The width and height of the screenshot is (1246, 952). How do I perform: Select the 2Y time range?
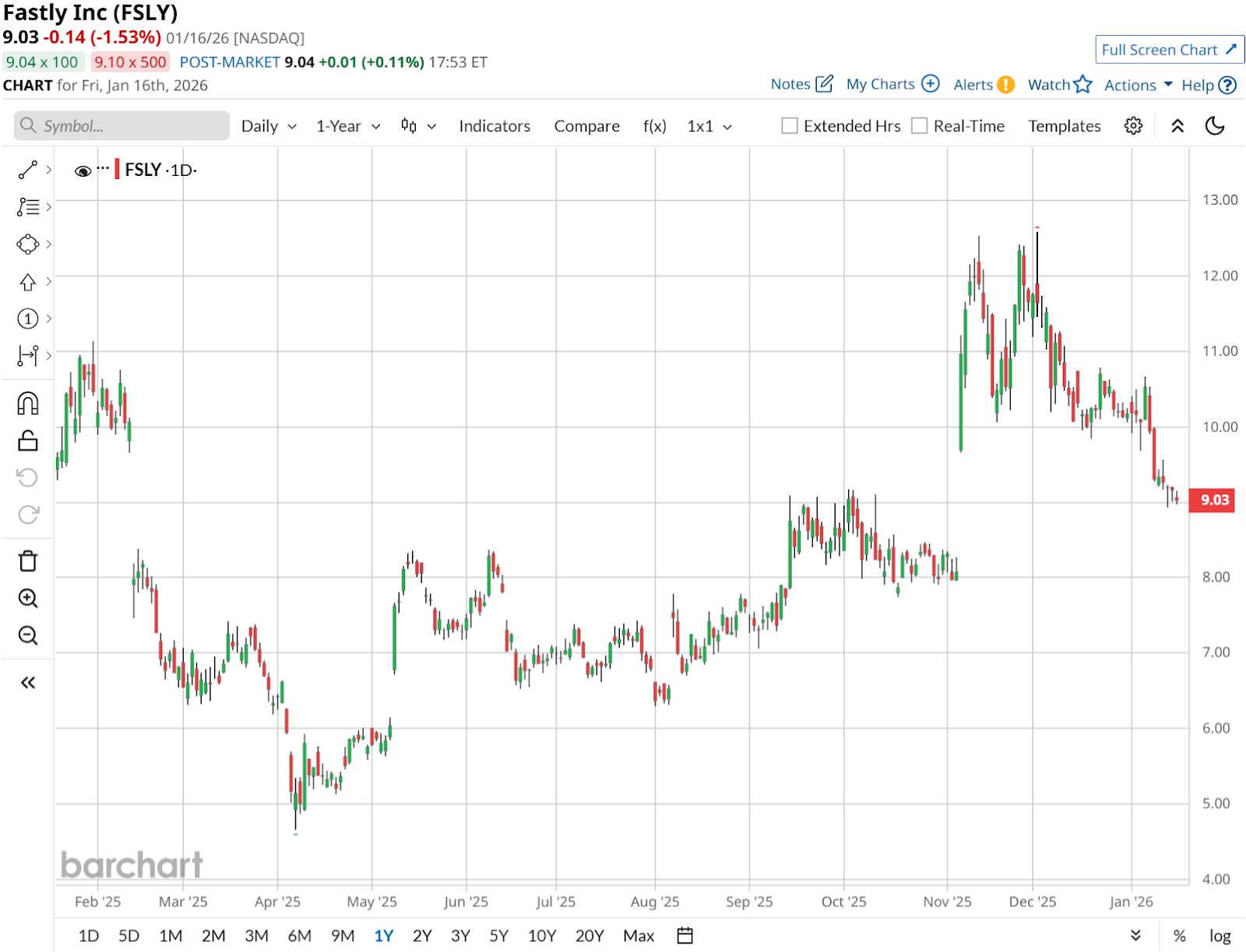coord(422,936)
